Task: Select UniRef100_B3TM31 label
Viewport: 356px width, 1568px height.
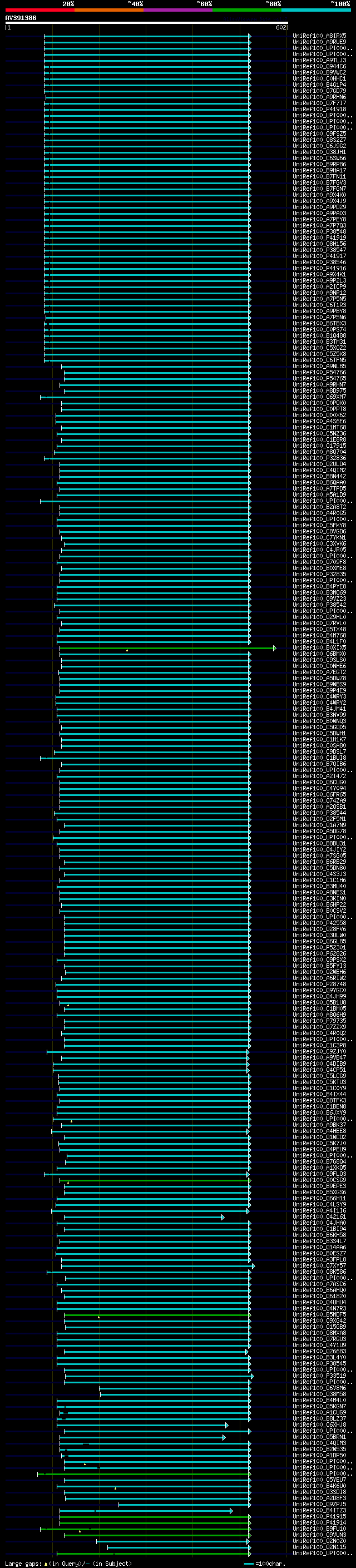Action: (x=319, y=342)
